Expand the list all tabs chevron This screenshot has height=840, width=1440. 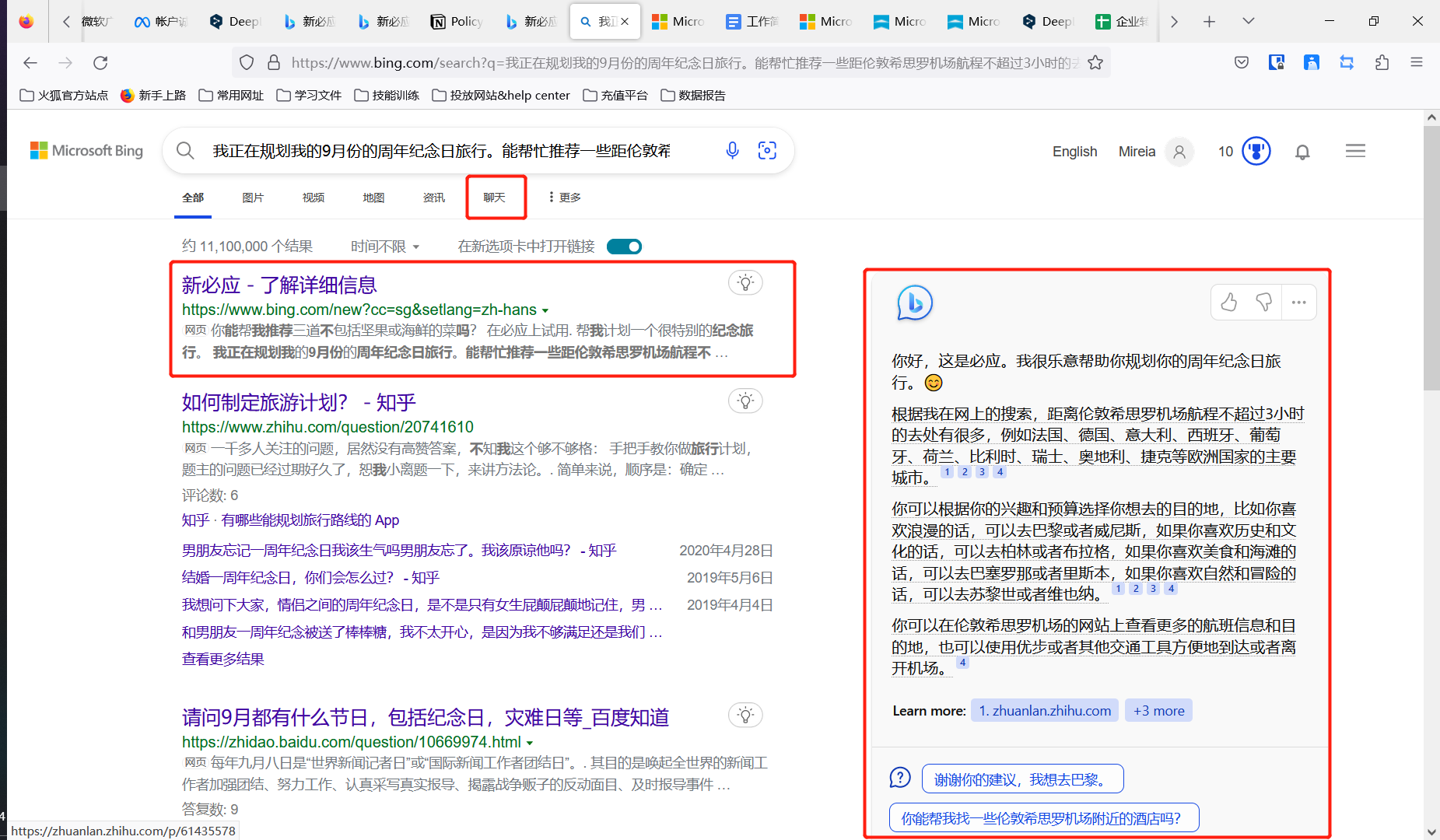pos(1249,22)
